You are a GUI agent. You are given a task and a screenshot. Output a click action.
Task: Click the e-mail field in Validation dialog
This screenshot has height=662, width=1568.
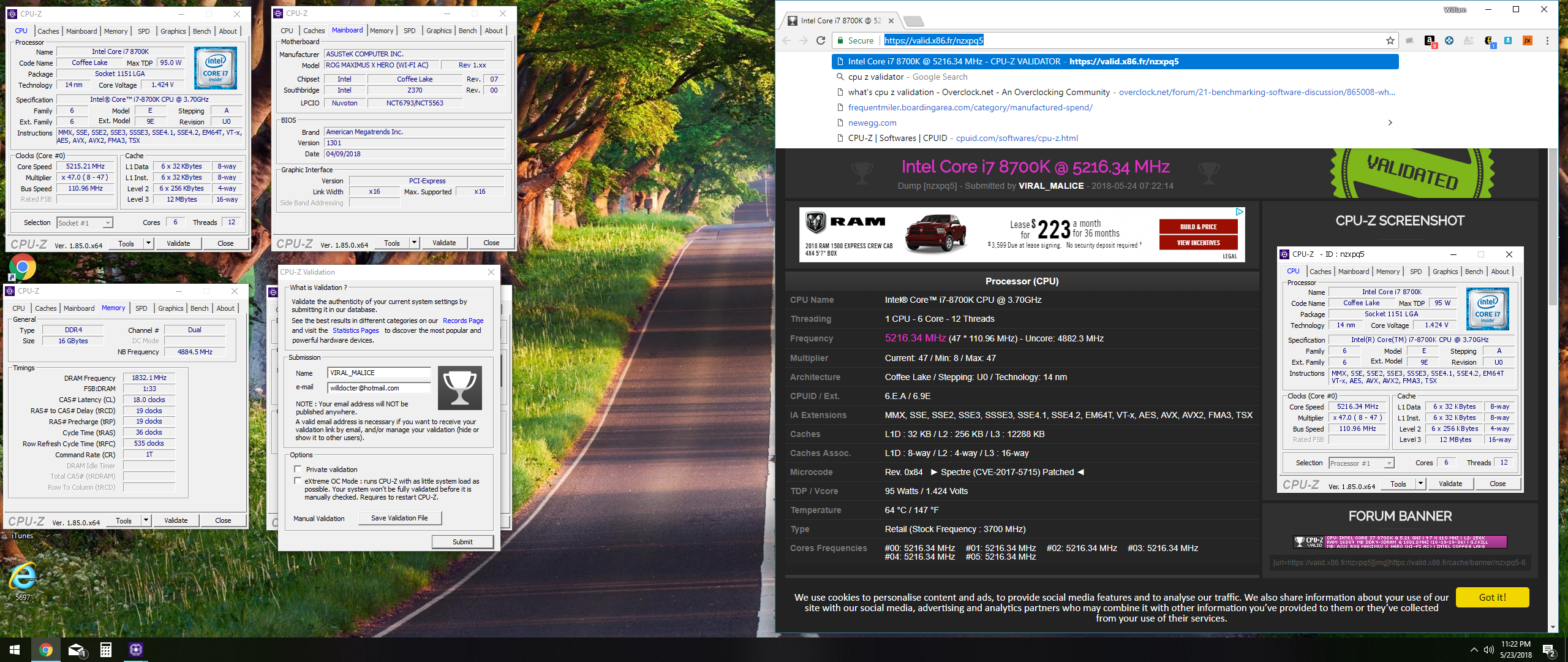pyautogui.click(x=380, y=388)
